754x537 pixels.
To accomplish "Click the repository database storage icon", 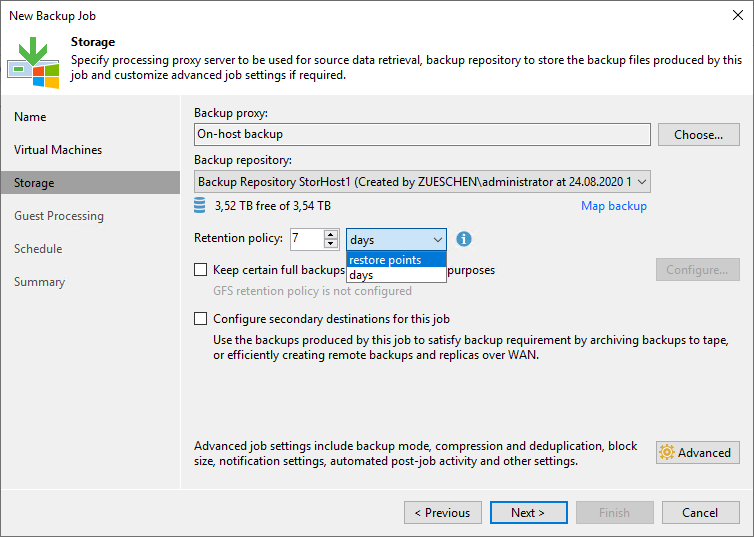I will (x=200, y=205).
